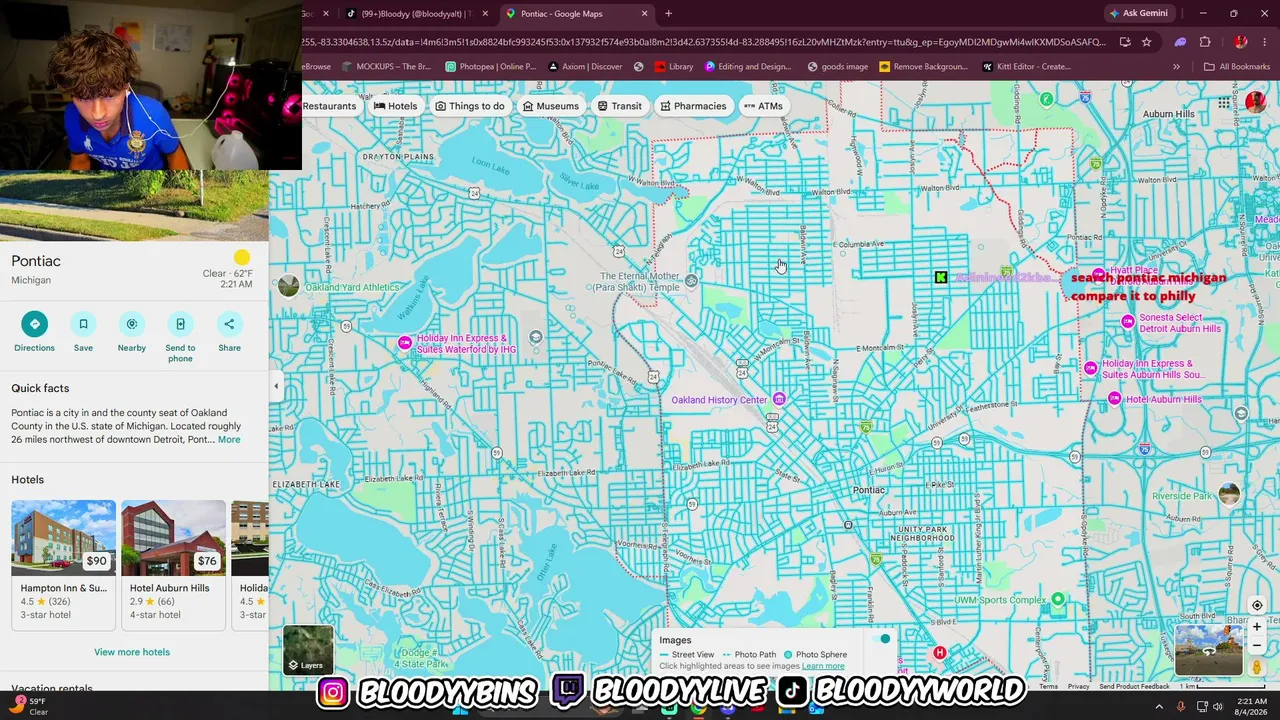
Task: Toggle the Images layer switch off
Action: click(x=879, y=639)
